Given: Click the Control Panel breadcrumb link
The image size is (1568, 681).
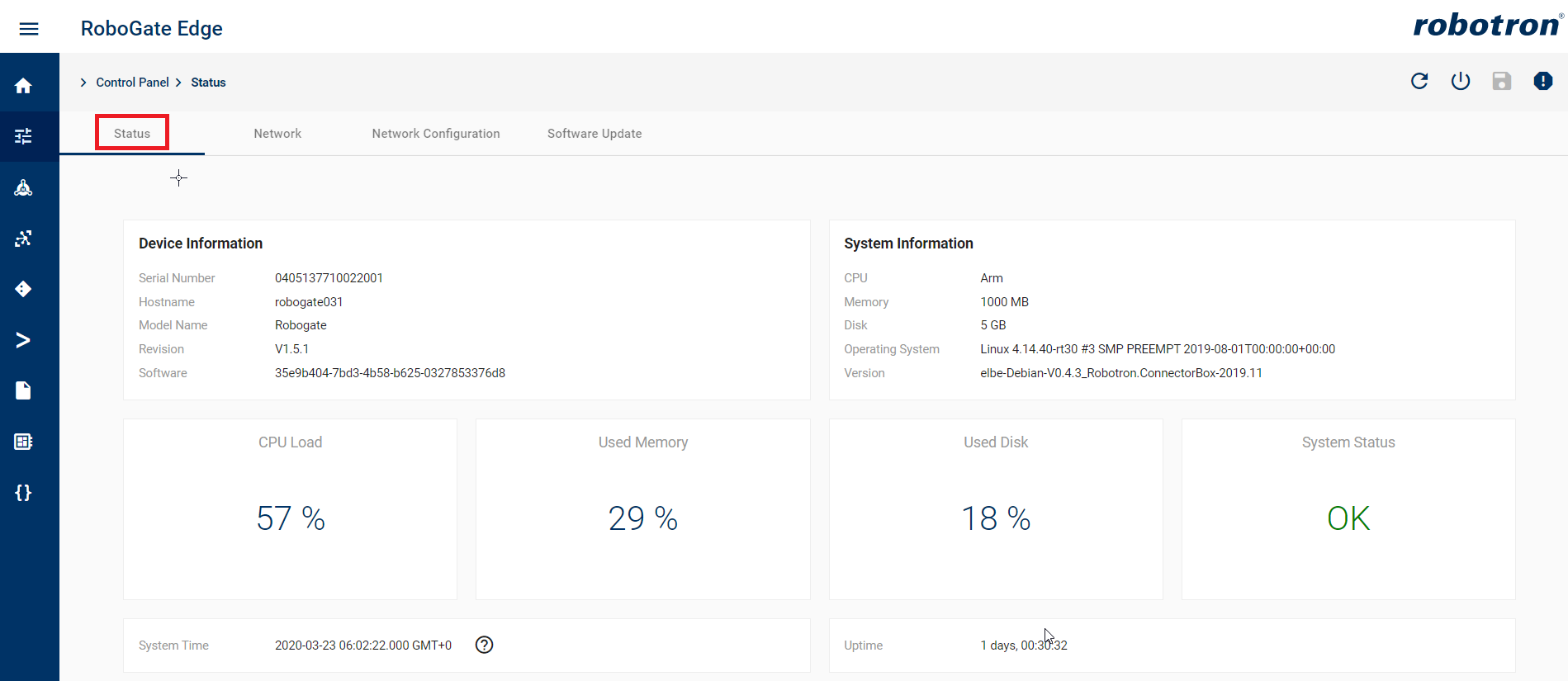Looking at the screenshot, I should 132,83.
